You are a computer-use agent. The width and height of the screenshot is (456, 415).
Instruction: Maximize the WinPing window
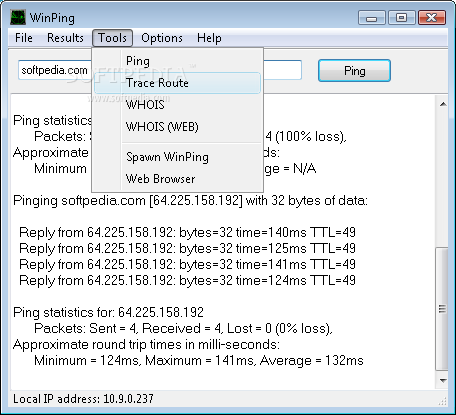(402, 18)
